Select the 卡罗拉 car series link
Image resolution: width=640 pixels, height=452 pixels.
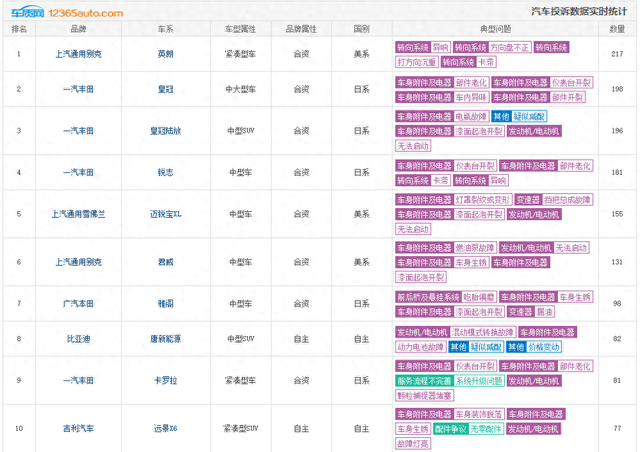[x=165, y=380]
